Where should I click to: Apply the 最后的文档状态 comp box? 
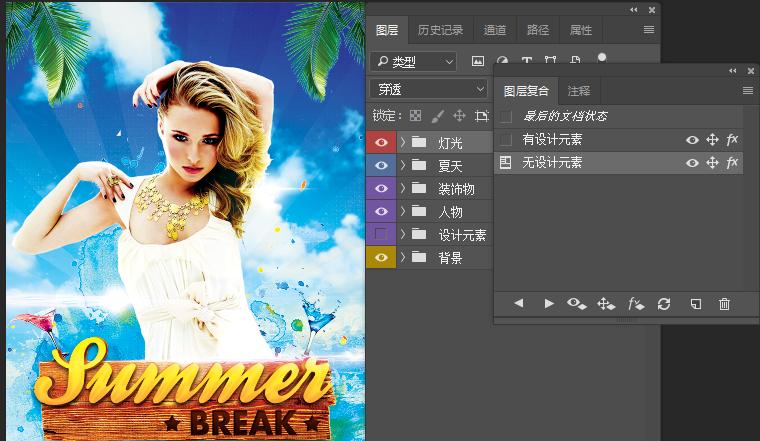506,116
